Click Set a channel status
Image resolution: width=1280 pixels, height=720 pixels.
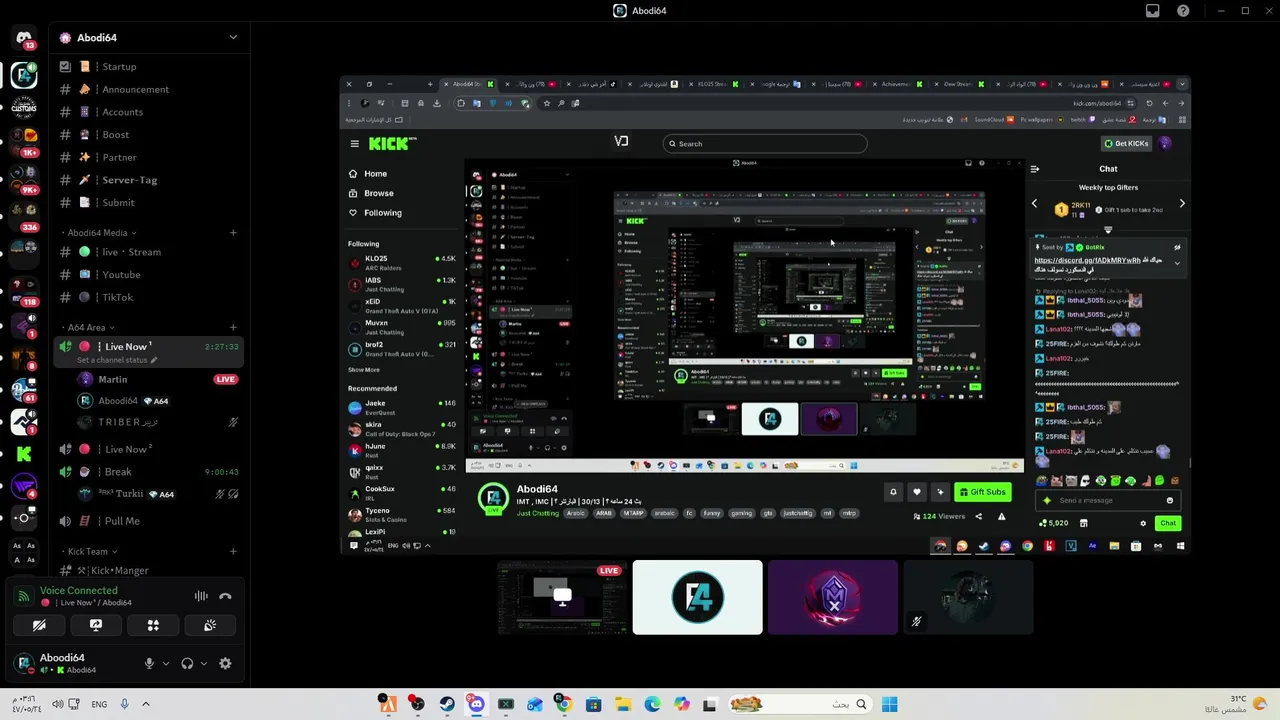tap(117, 360)
